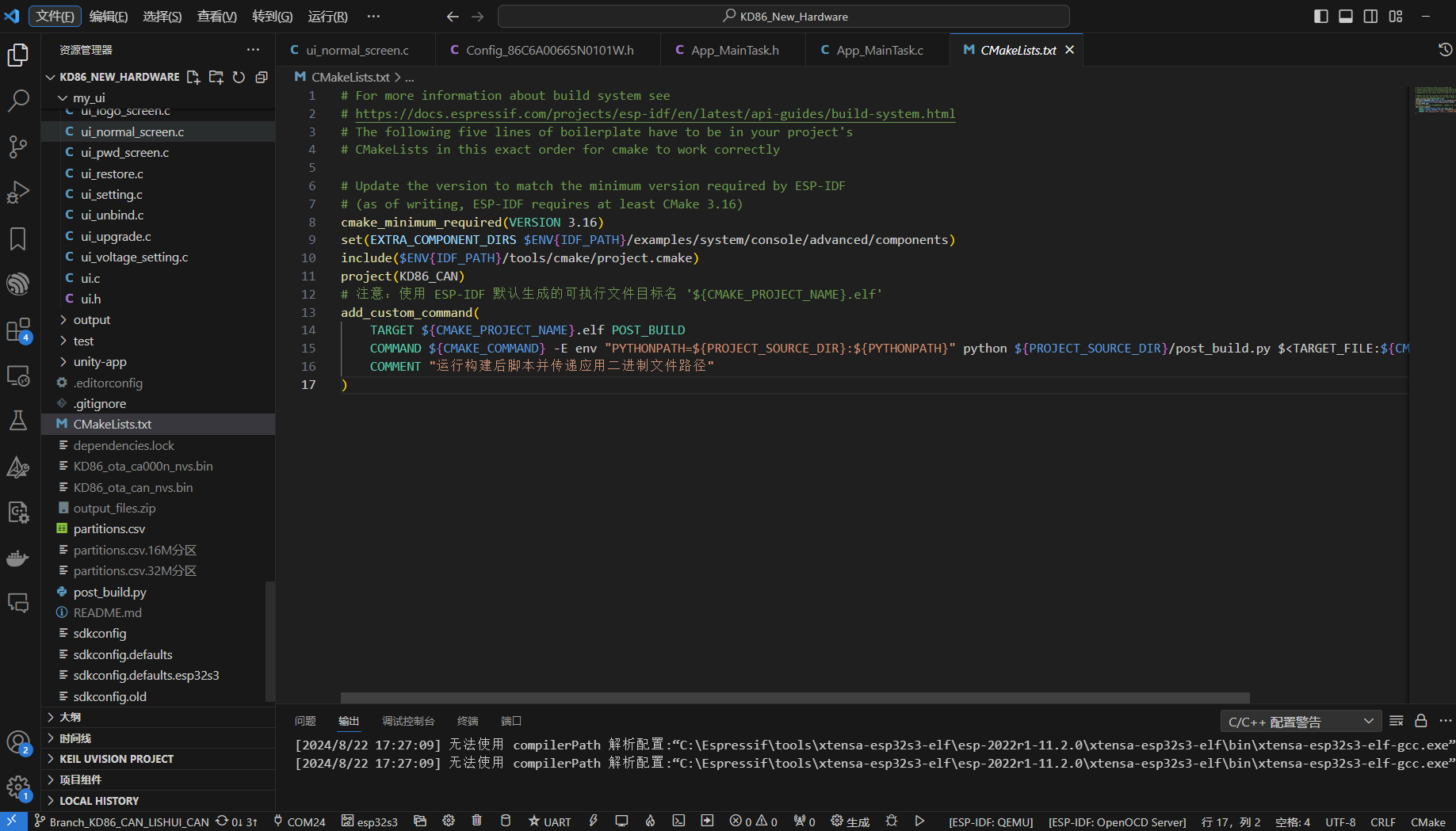Open Manage settings gear in activity bar
1456x831 pixels.
point(18,788)
